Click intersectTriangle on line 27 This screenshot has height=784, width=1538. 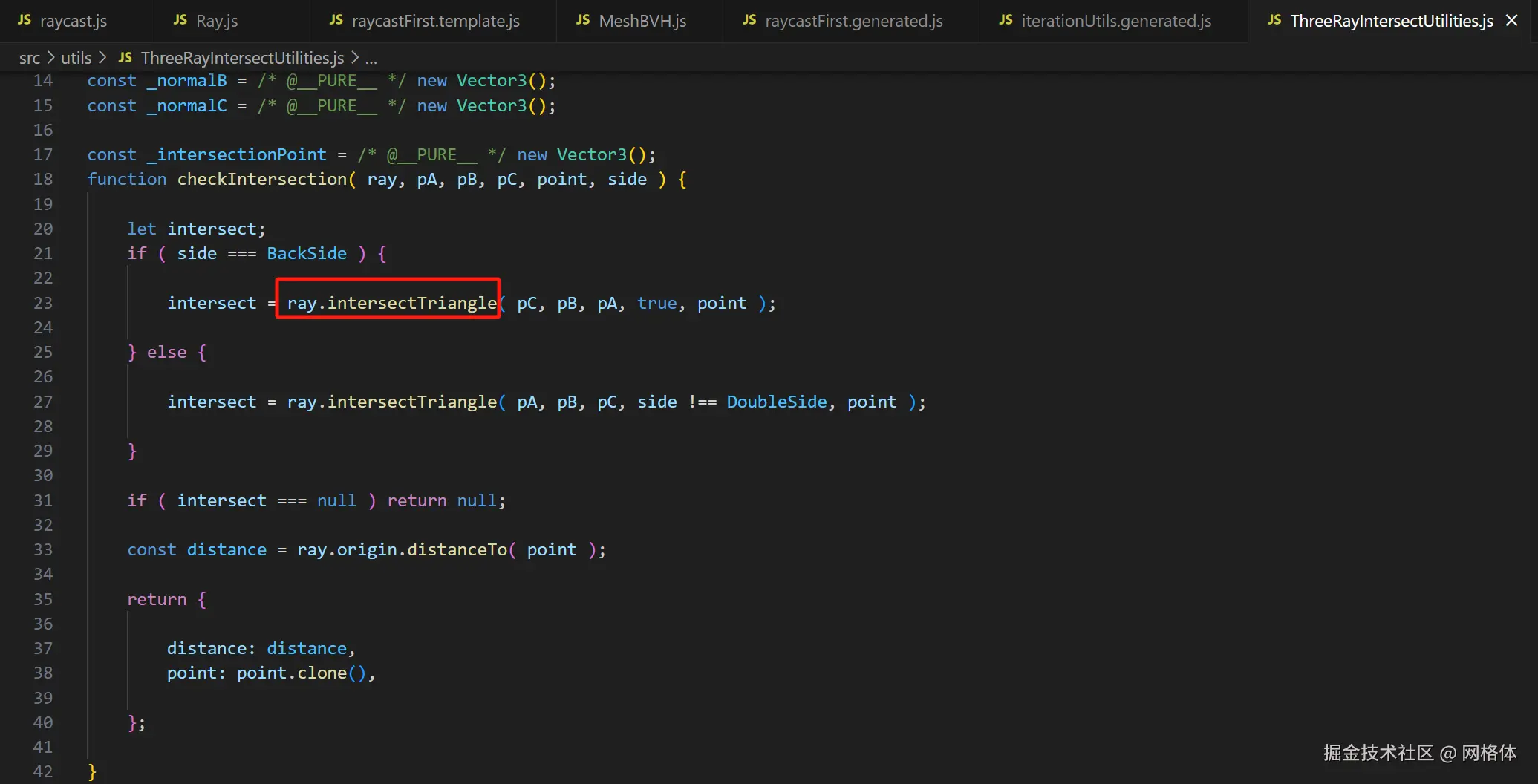tap(412, 402)
